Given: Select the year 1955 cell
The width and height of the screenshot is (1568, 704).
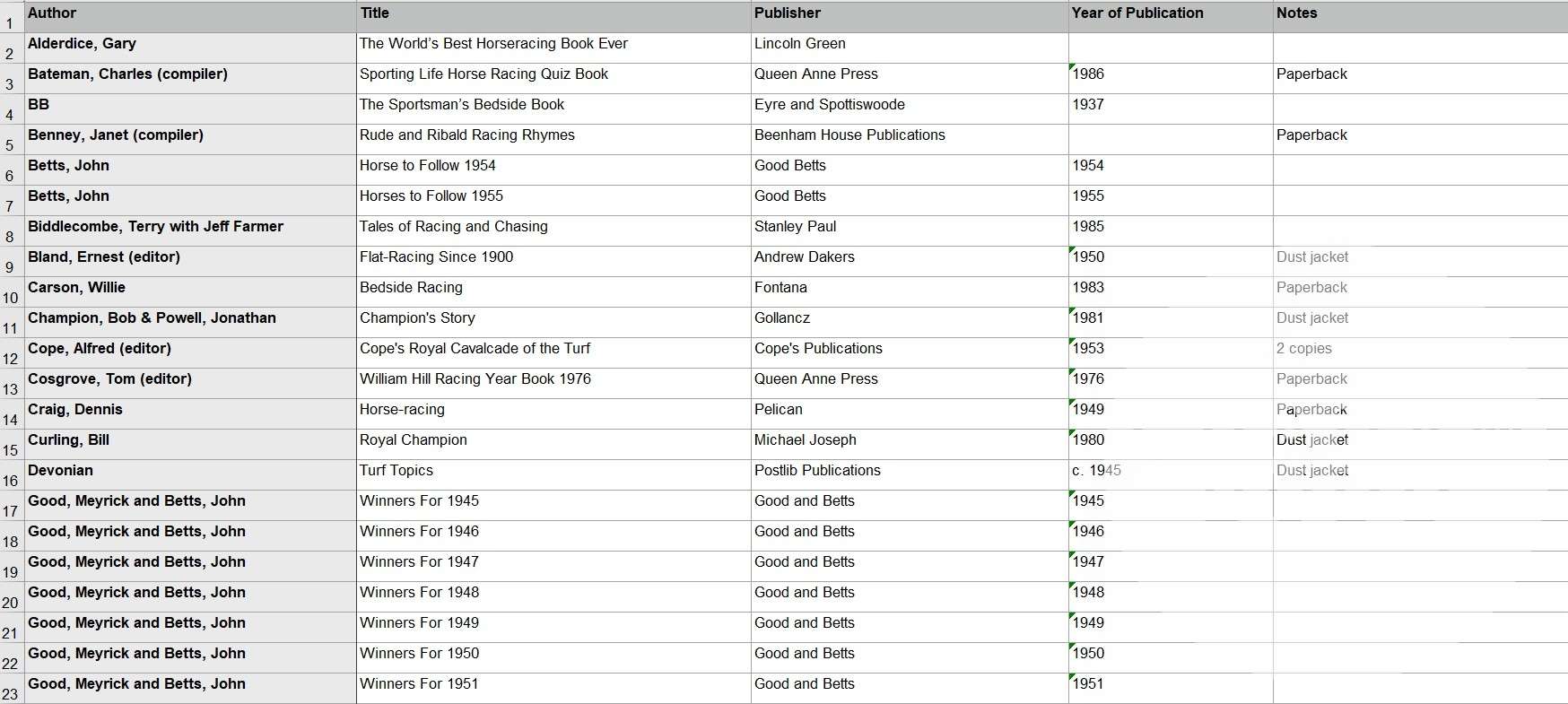Looking at the screenshot, I should 1171,201.
